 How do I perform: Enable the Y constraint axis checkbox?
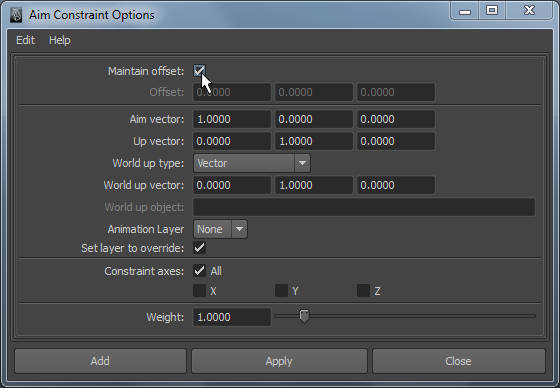tap(281, 290)
